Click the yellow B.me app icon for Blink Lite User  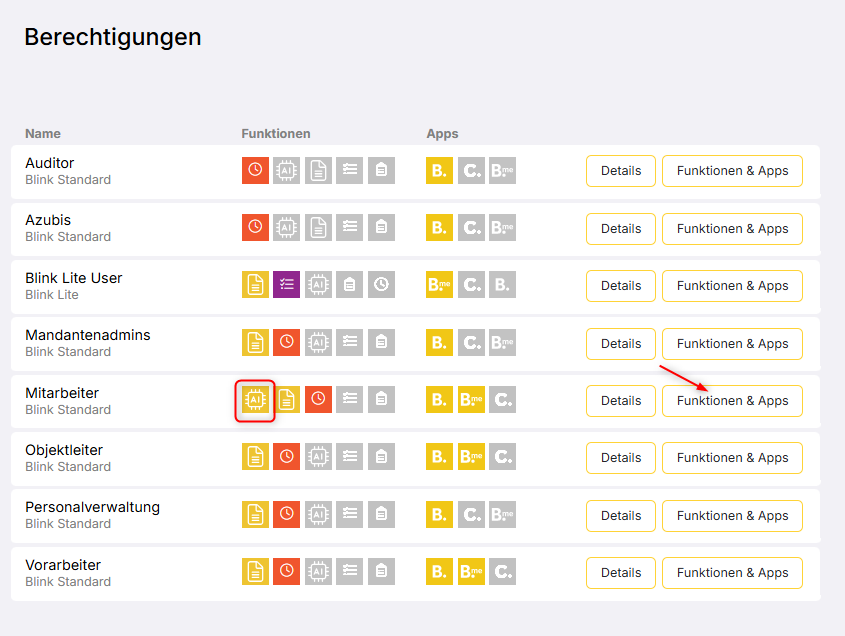(x=439, y=285)
